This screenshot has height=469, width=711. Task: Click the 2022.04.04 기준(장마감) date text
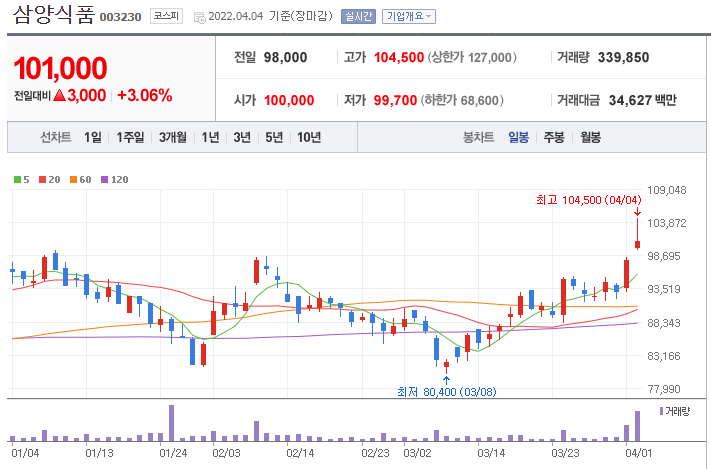[x=270, y=16]
